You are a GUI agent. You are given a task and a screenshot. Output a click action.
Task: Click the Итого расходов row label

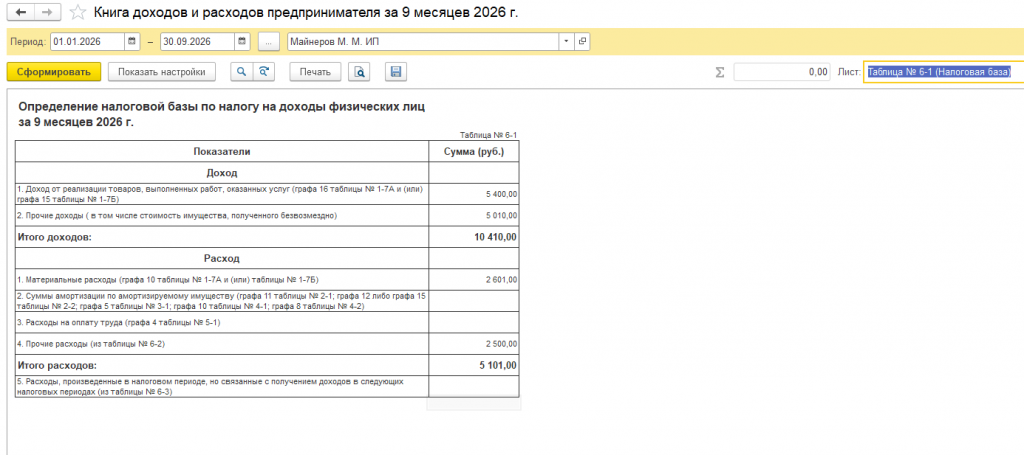222,365
